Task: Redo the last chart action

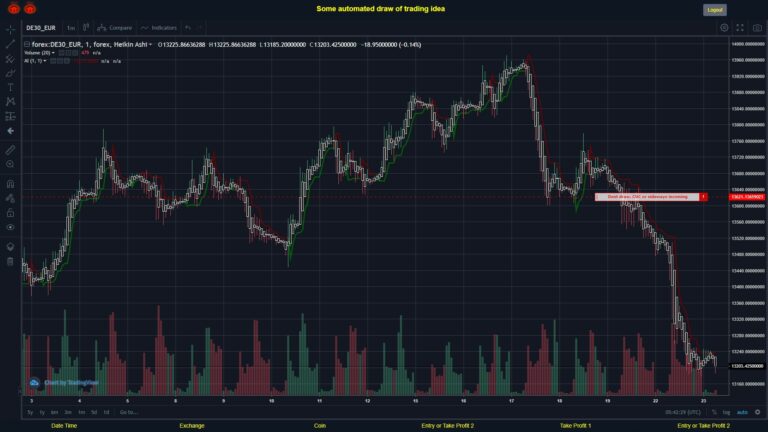Action: [200, 28]
